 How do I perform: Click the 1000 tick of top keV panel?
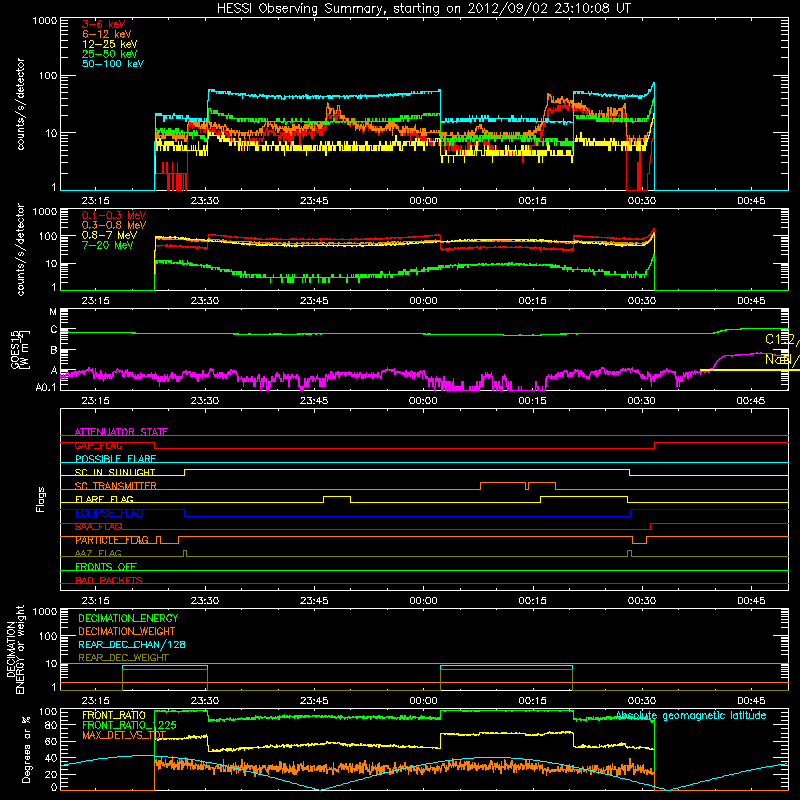(45, 21)
